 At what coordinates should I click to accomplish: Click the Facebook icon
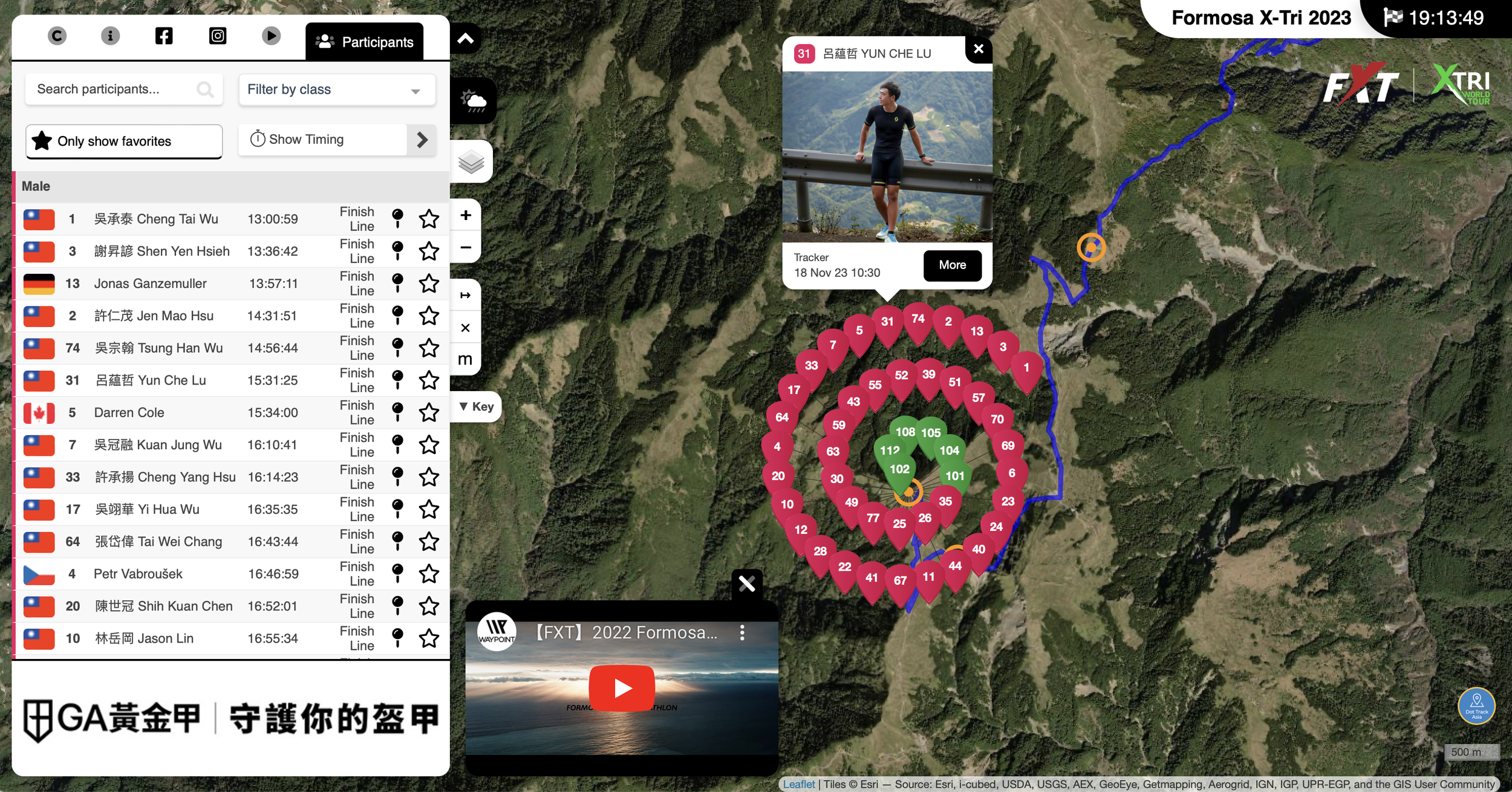[x=164, y=36]
